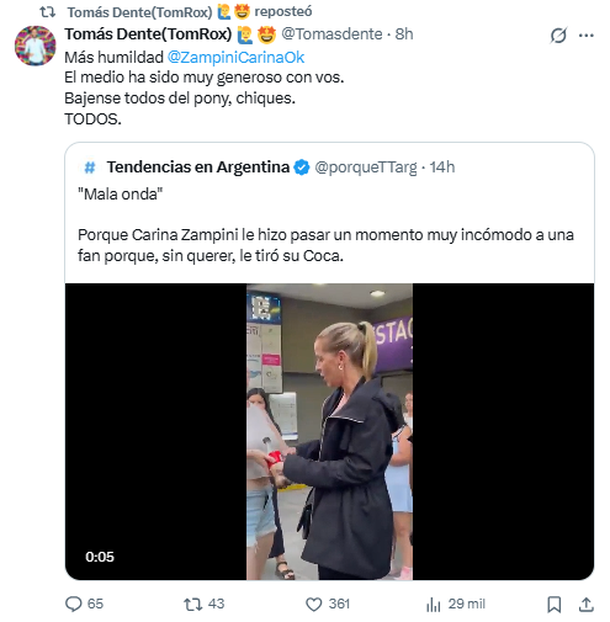Click the blue verified badge
Viewport: 610px width, 622px height.
coord(301,166)
